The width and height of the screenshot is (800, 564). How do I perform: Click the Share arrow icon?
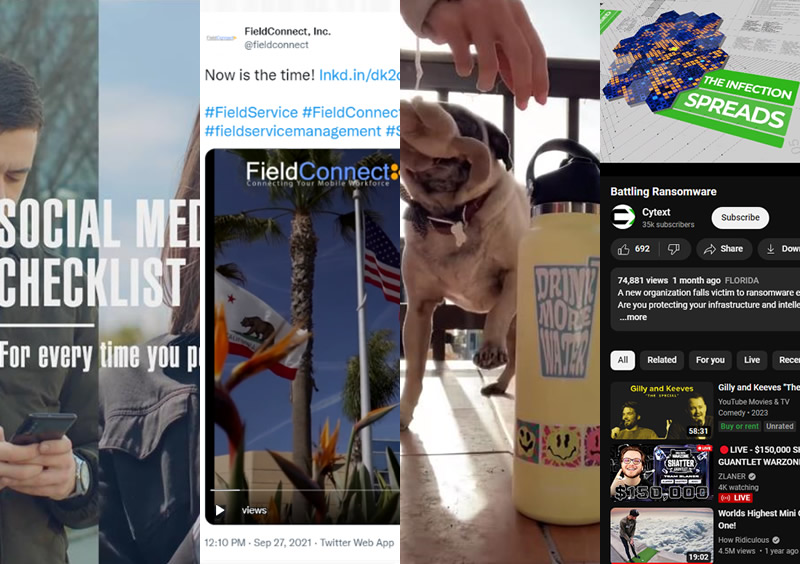point(709,249)
